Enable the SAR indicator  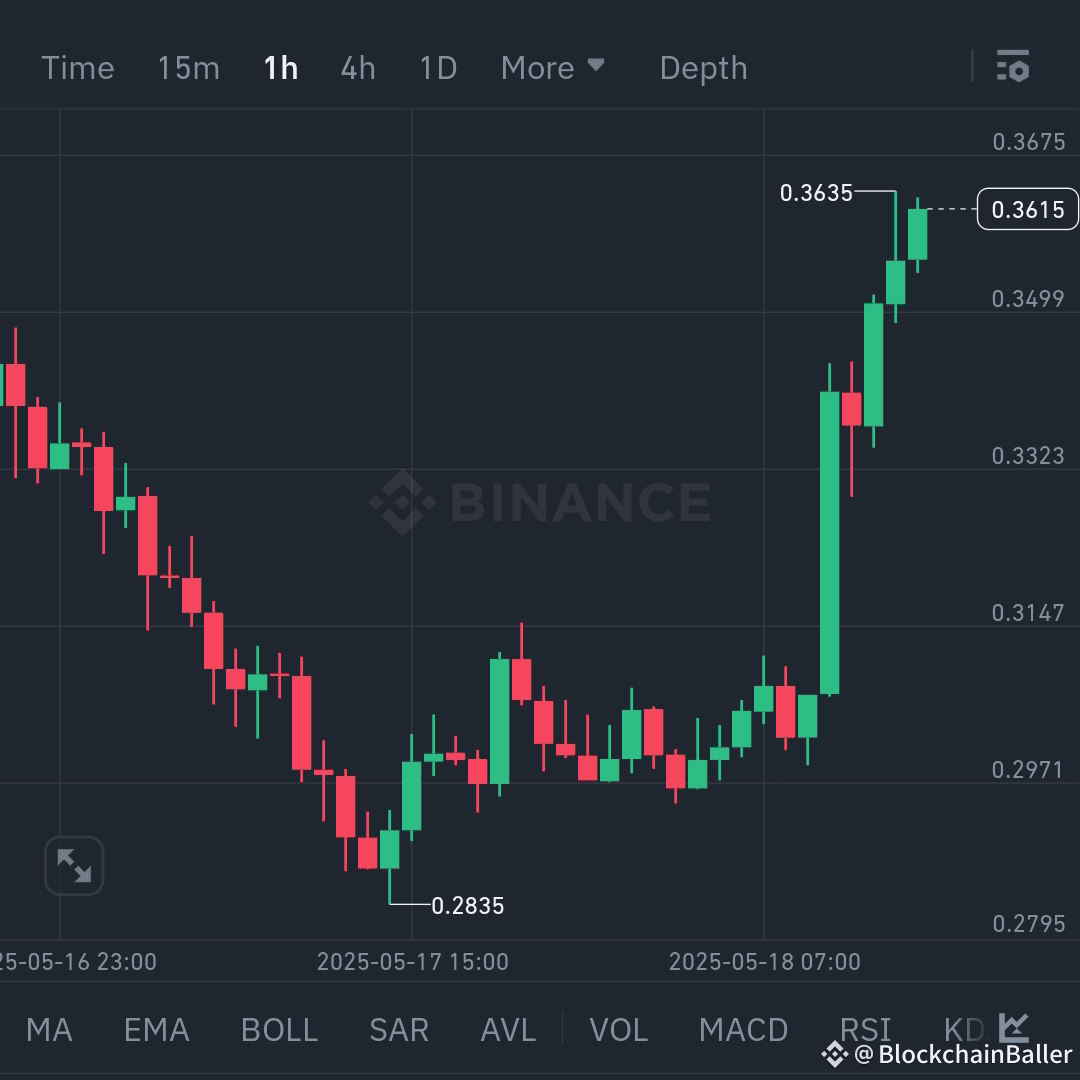[x=399, y=1028]
